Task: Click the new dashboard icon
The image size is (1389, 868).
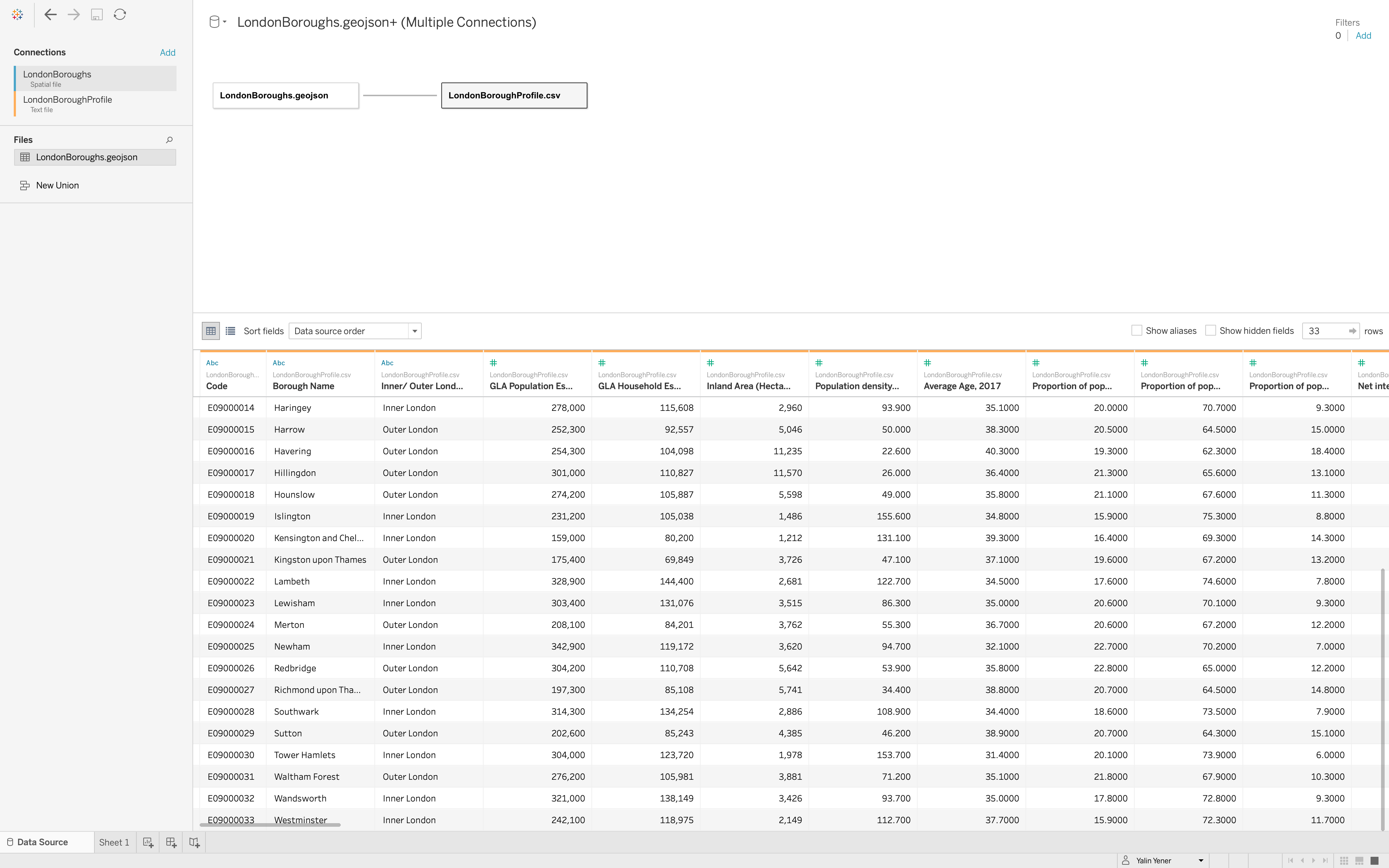Action: point(171,842)
